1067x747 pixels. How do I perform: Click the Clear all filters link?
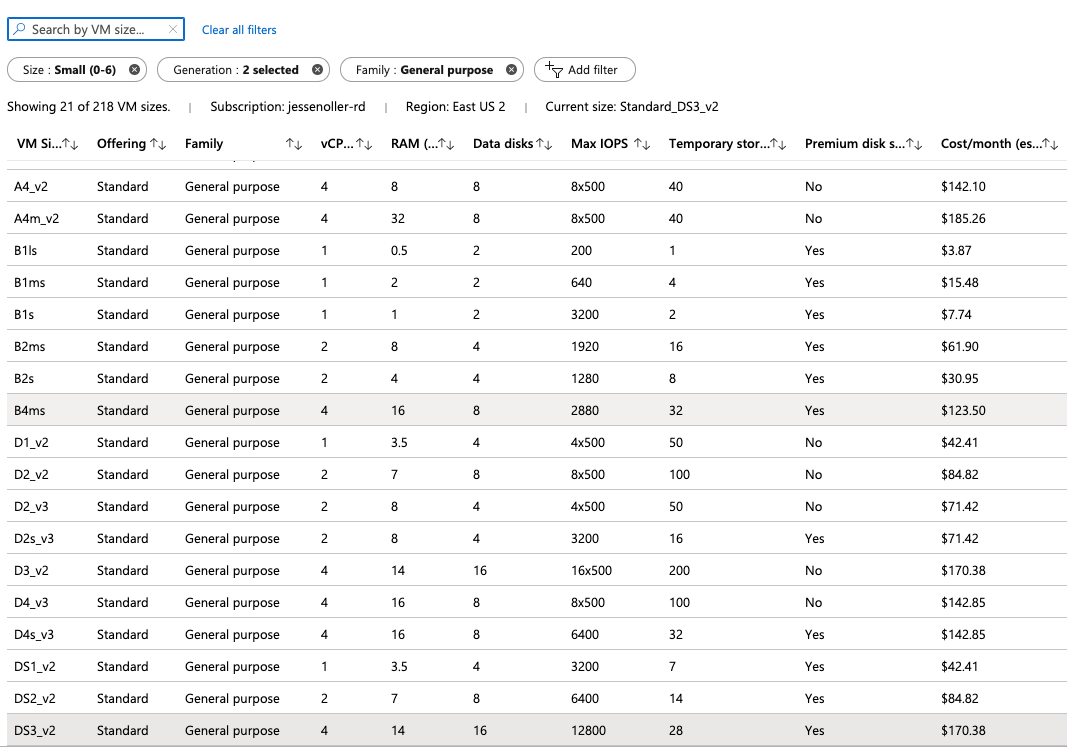[x=239, y=29]
